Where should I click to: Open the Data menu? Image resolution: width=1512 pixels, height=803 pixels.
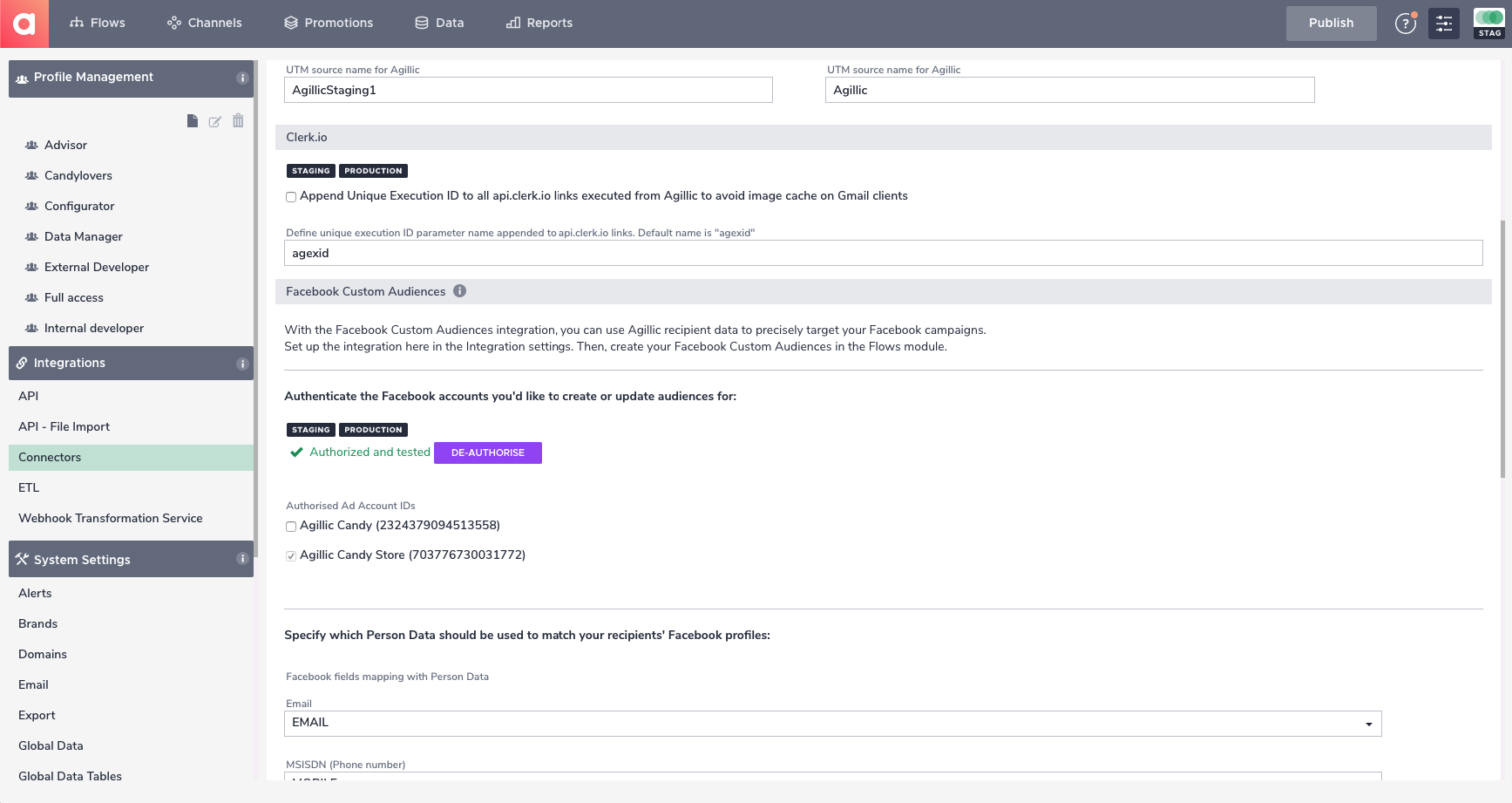[439, 24]
